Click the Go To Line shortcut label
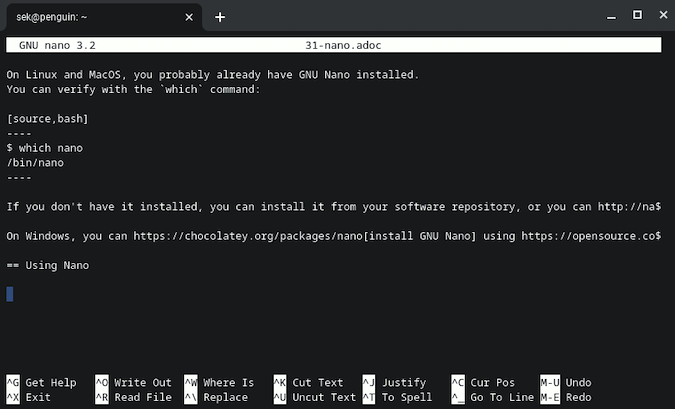This screenshot has height=409, width=675. coord(504,397)
